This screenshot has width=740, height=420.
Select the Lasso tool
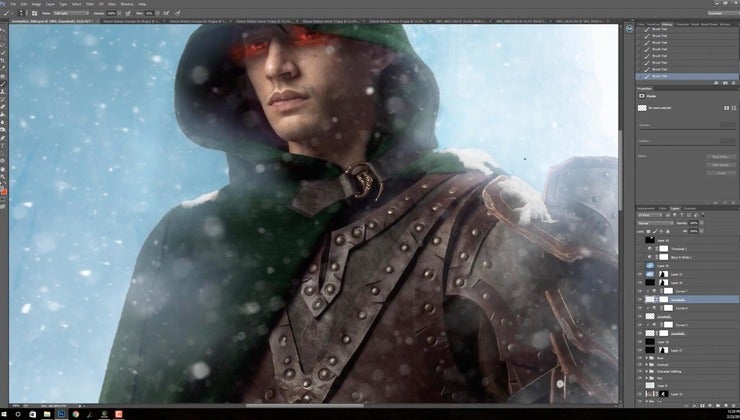(x=4, y=45)
